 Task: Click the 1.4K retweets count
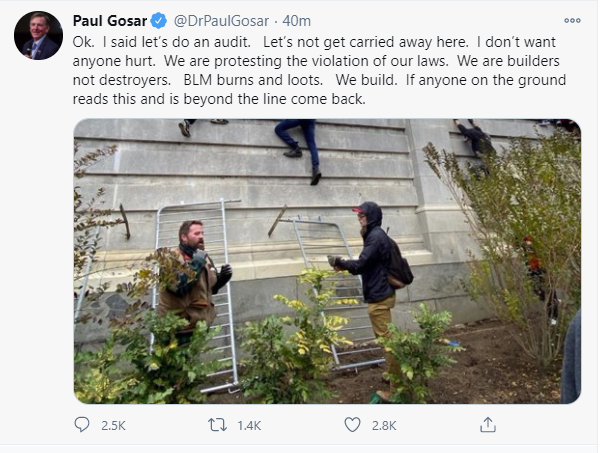click(248, 426)
